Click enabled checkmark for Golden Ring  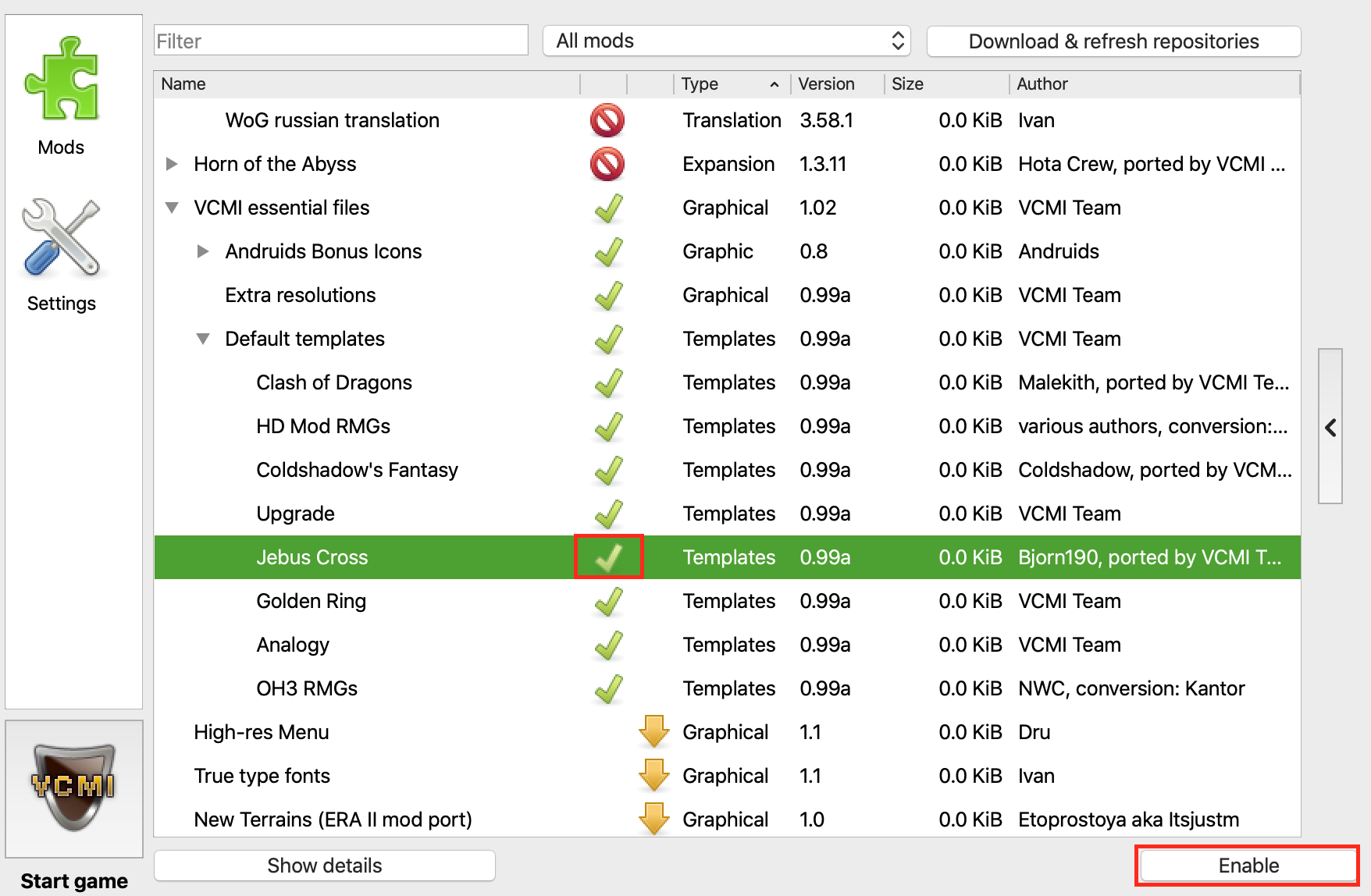608,601
